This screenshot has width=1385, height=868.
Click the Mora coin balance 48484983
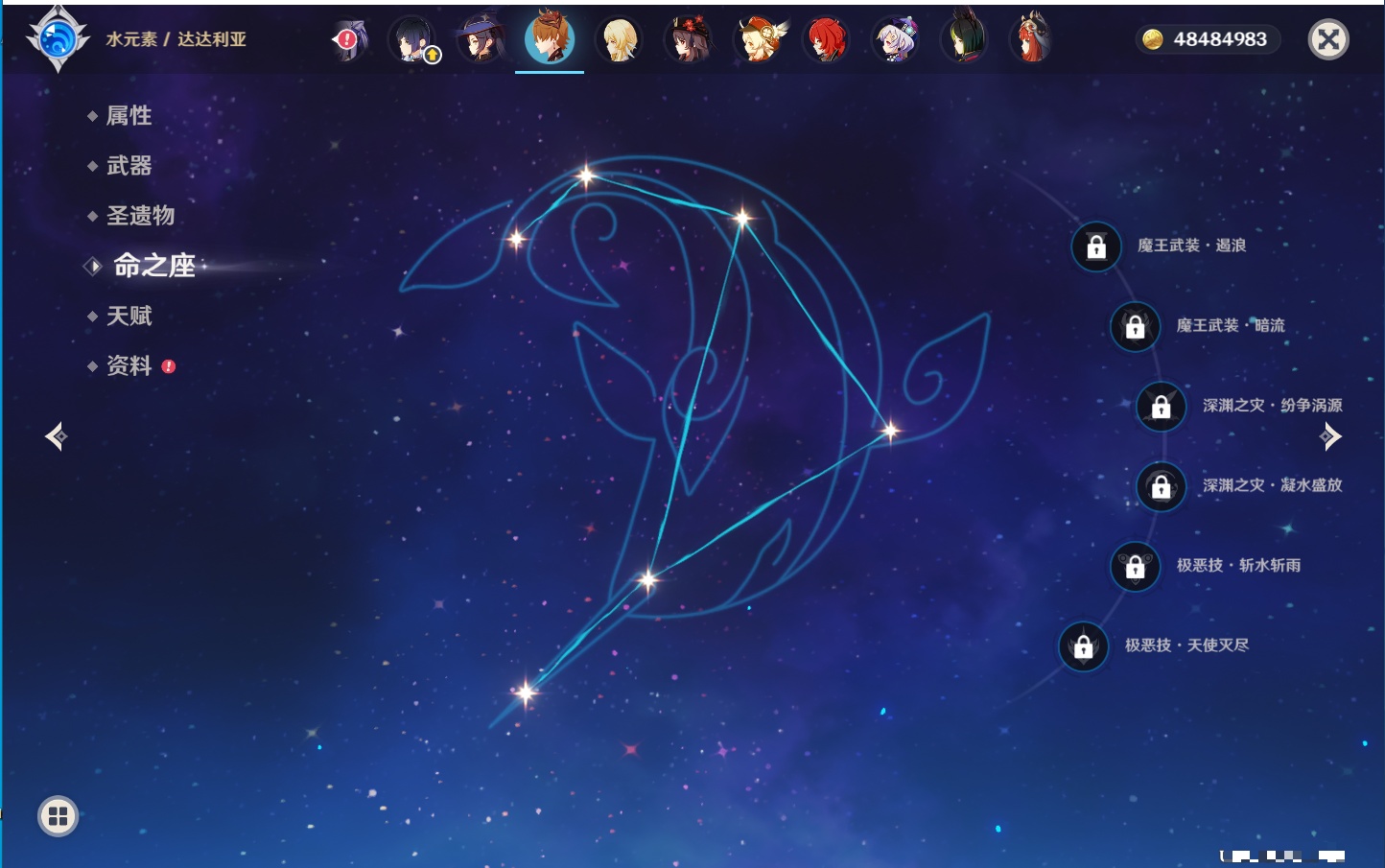[x=1209, y=39]
